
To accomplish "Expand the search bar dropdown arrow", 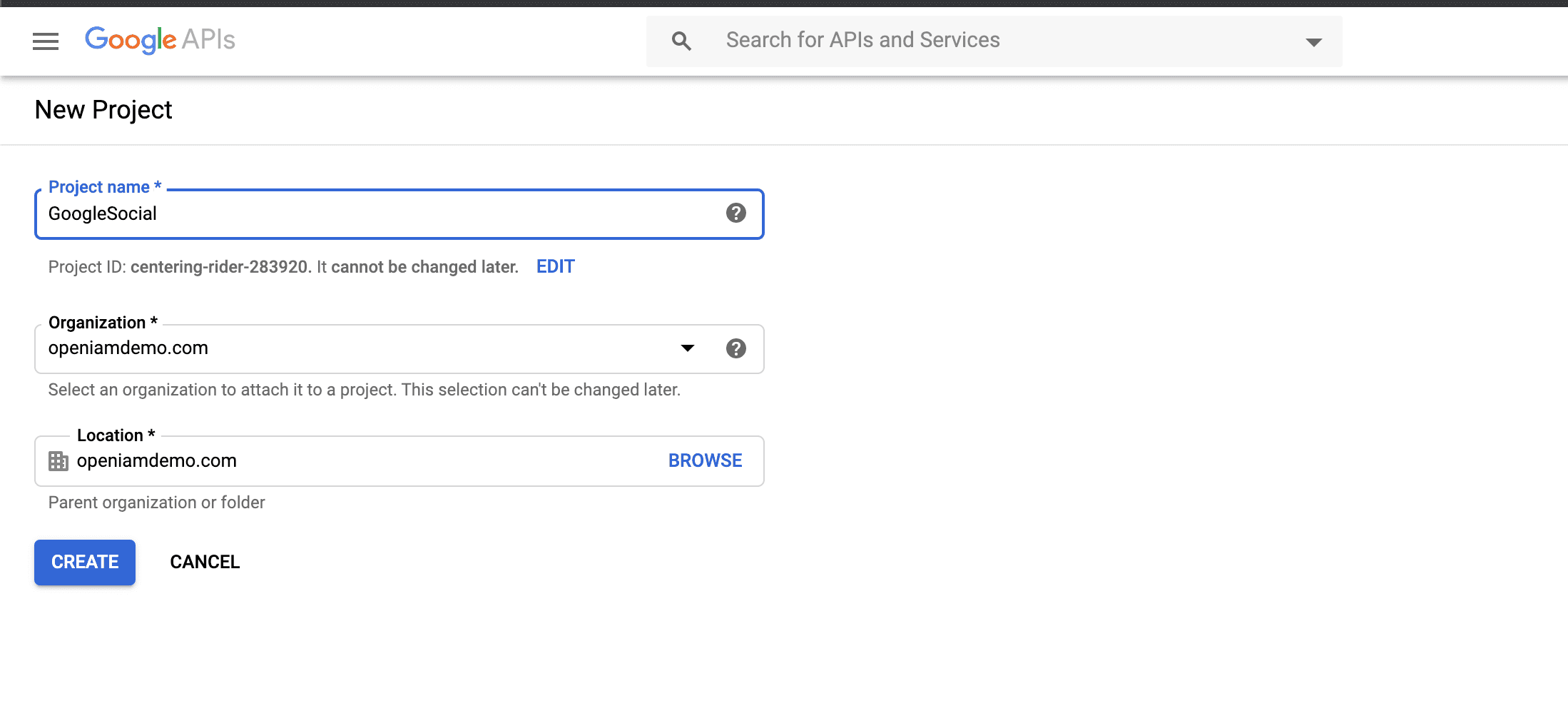I will (x=1313, y=42).
